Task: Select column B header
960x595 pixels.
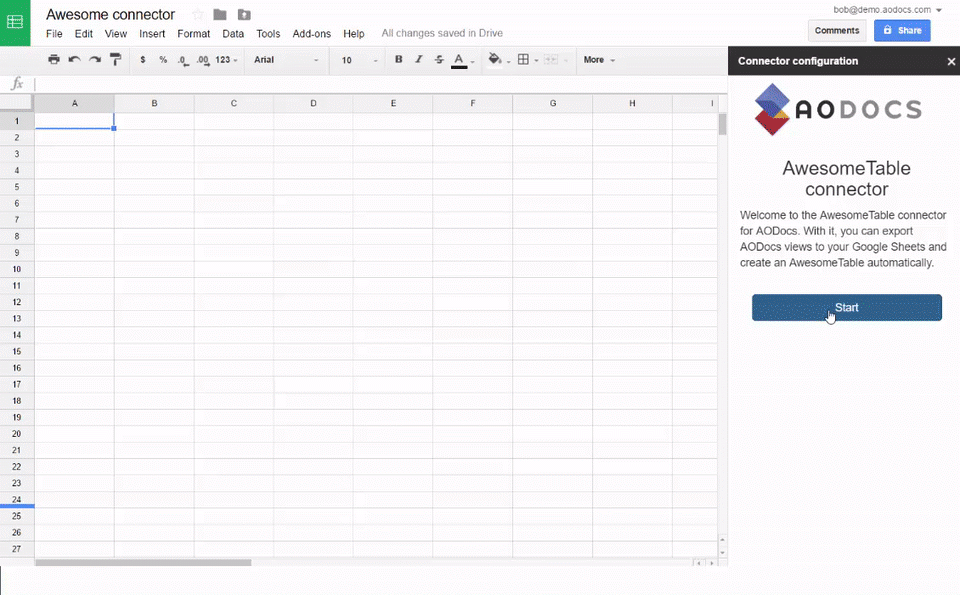Action: [x=154, y=103]
